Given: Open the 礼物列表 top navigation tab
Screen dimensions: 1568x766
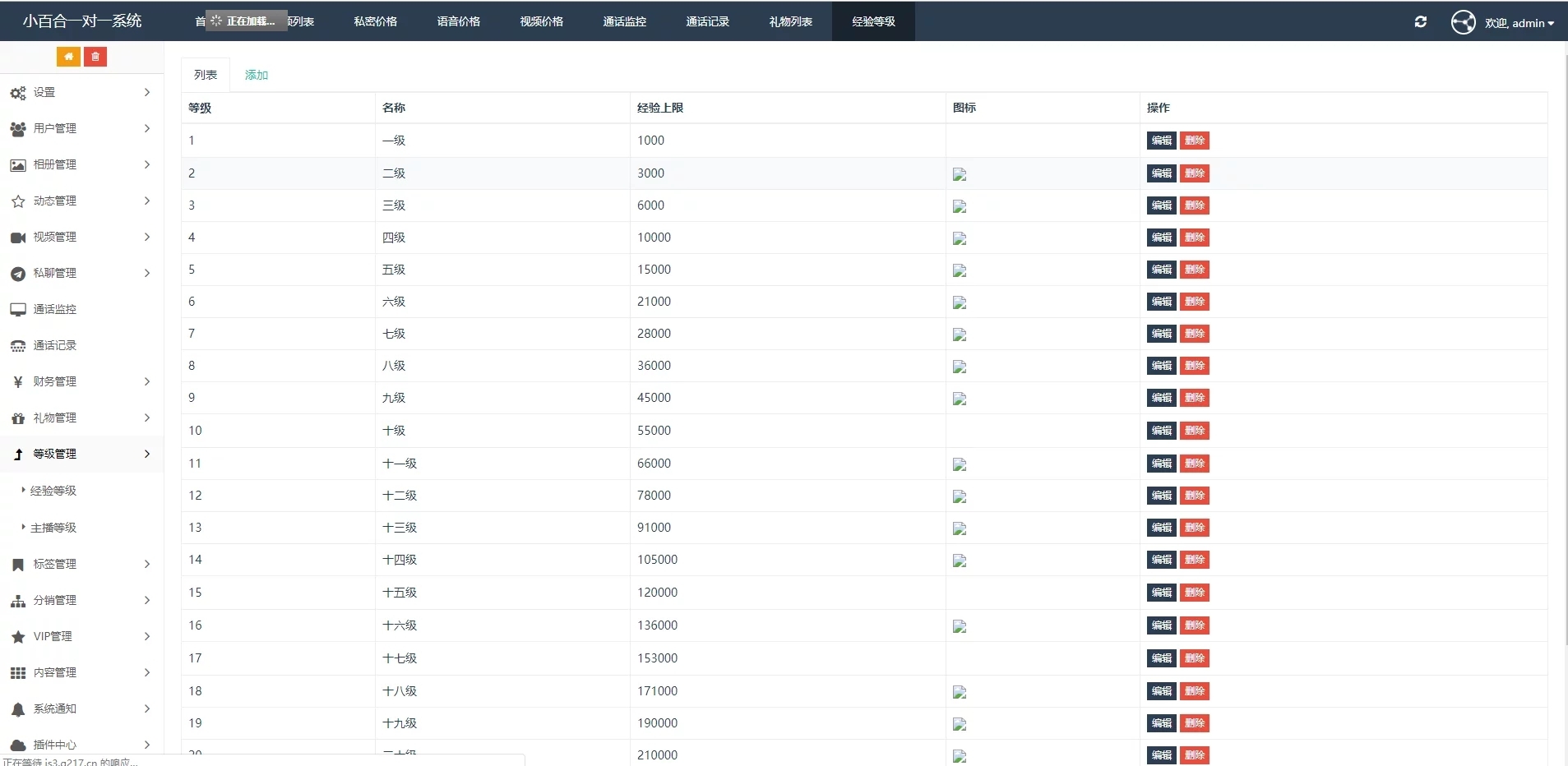Looking at the screenshot, I should [x=790, y=21].
